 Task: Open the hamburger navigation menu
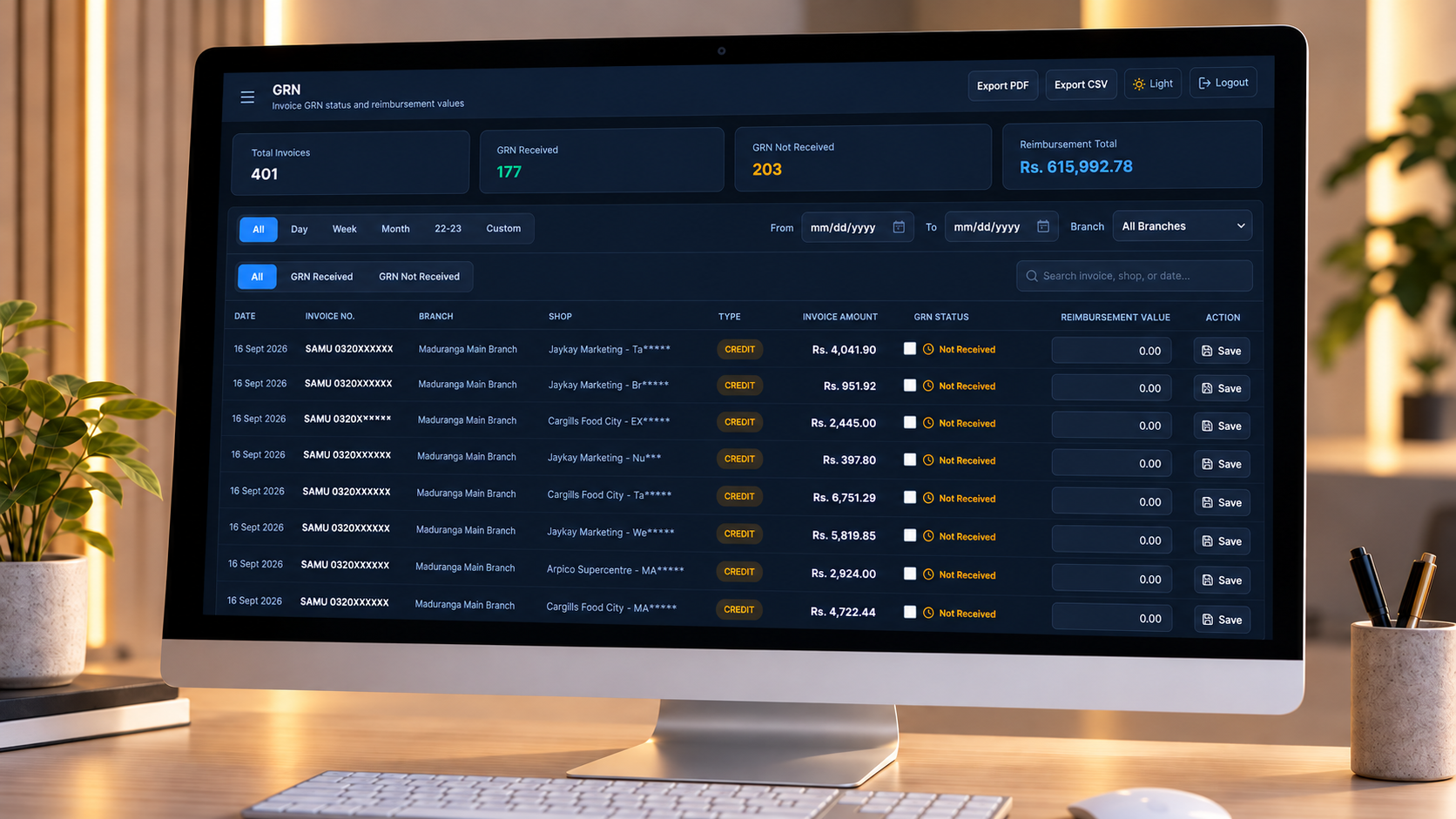(x=247, y=97)
